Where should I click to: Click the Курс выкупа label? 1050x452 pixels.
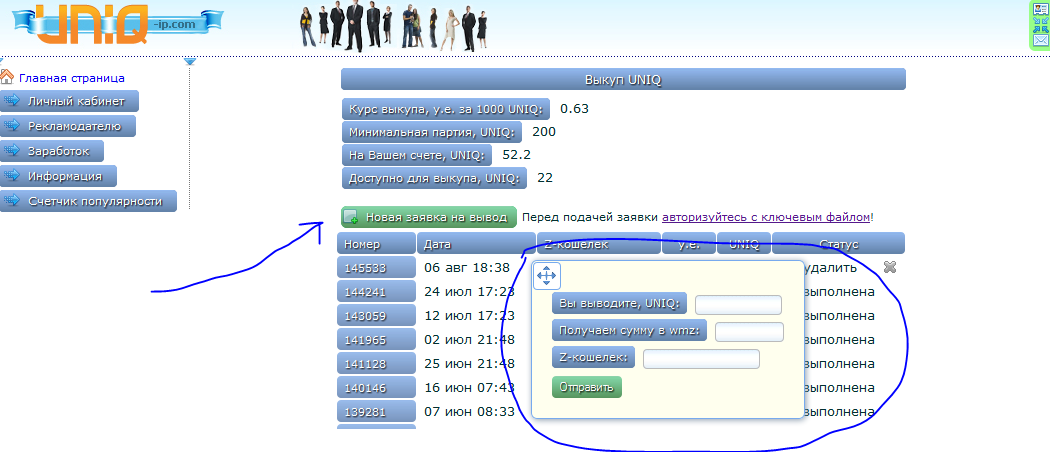[x=445, y=109]
